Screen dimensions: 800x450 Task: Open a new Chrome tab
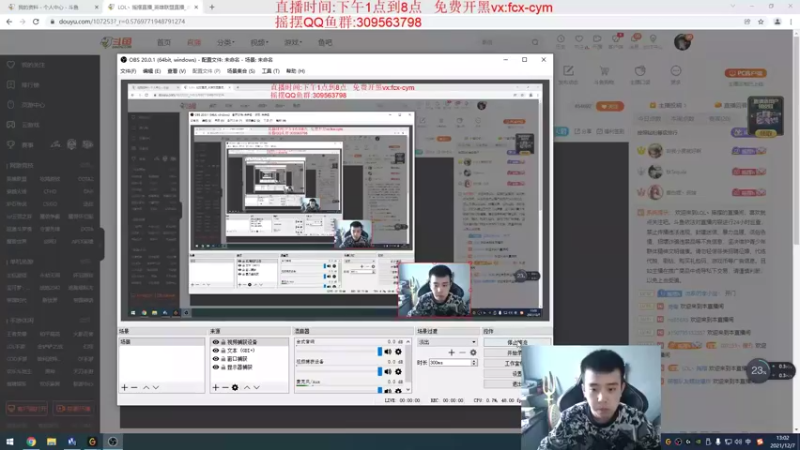212,7
